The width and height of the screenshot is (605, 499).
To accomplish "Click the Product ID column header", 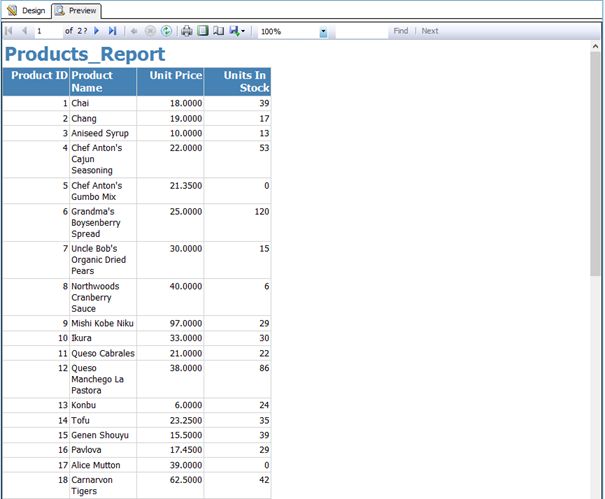I will tap(36, 82).
